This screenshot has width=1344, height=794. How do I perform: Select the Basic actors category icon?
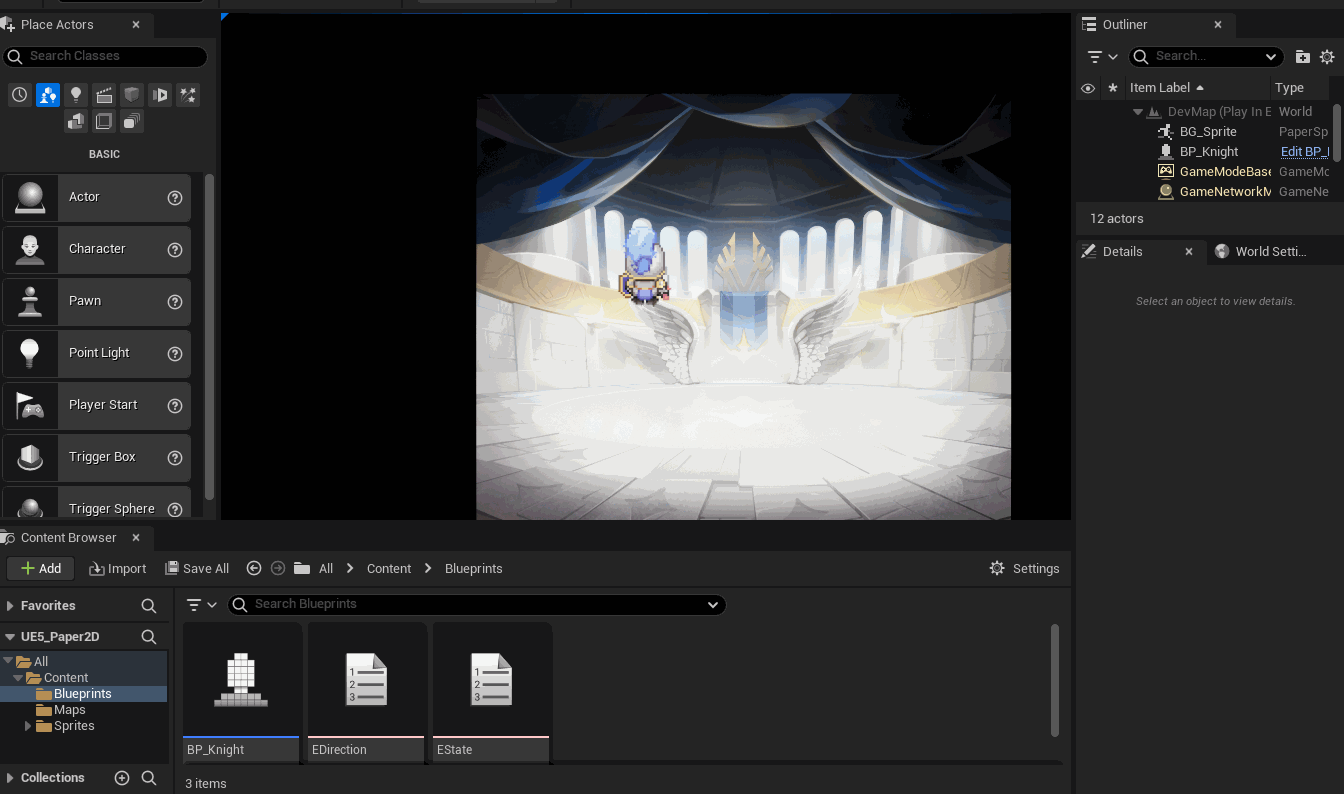[48, 95]
